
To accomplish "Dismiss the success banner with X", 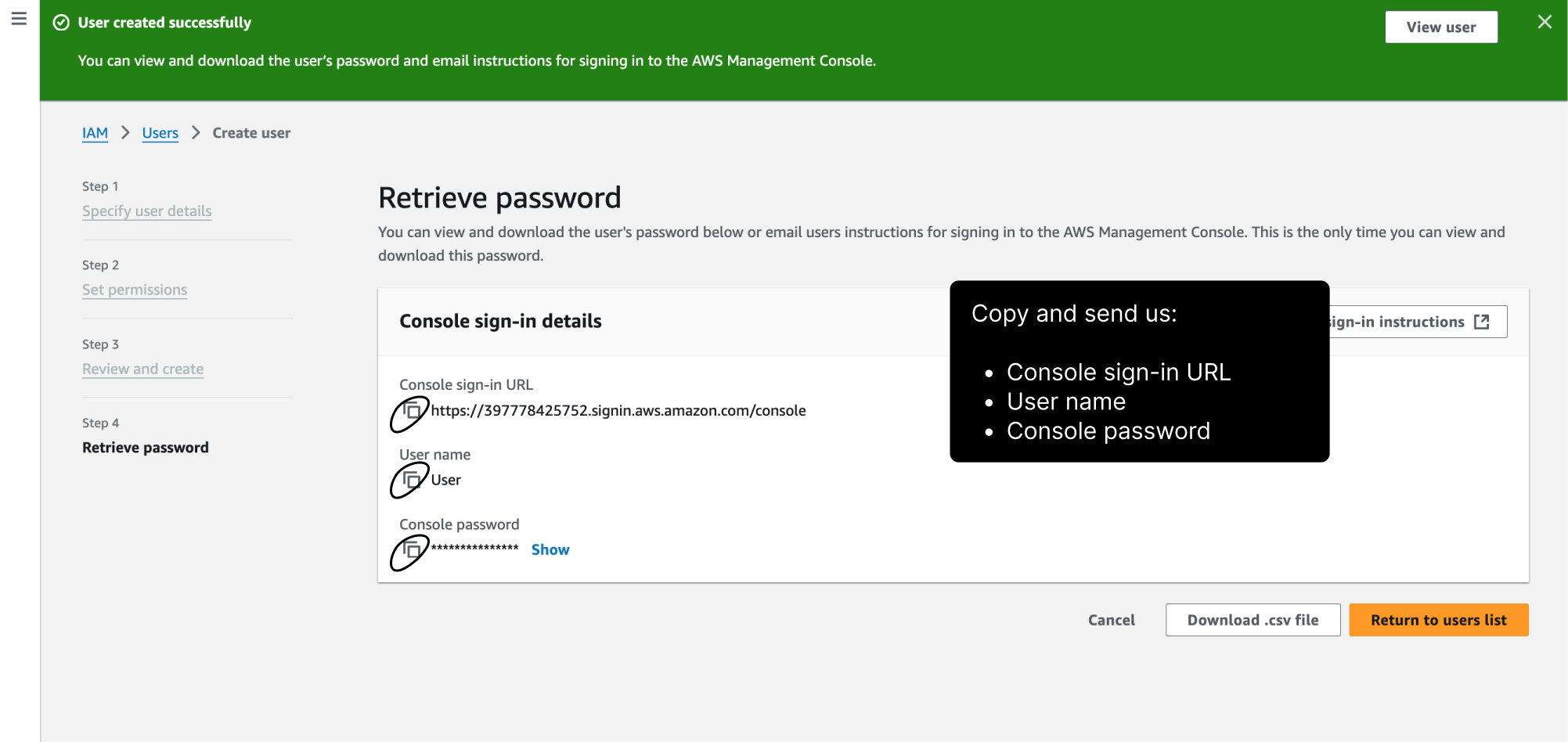I will 1545,22.
